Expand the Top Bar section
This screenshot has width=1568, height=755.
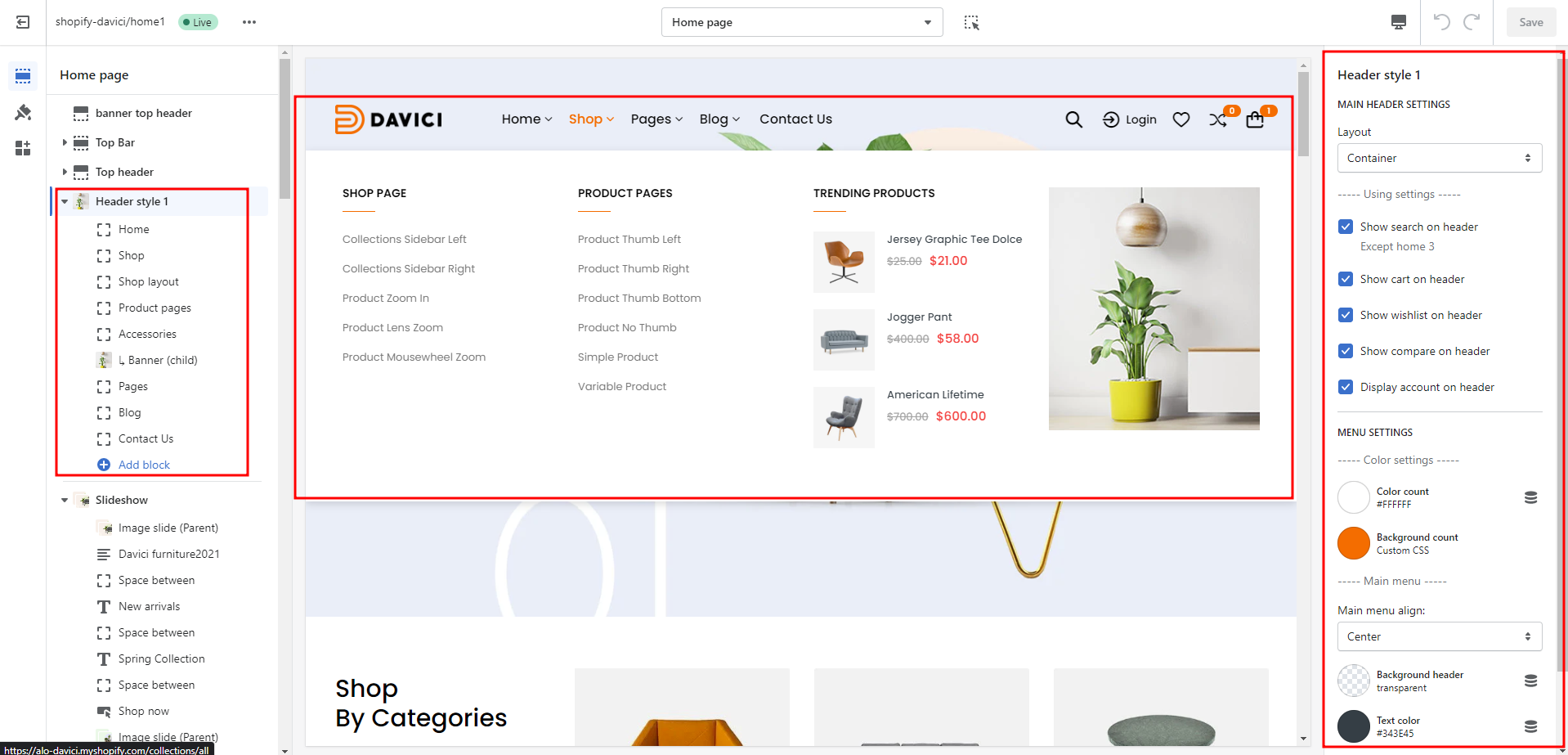point(65,142)
